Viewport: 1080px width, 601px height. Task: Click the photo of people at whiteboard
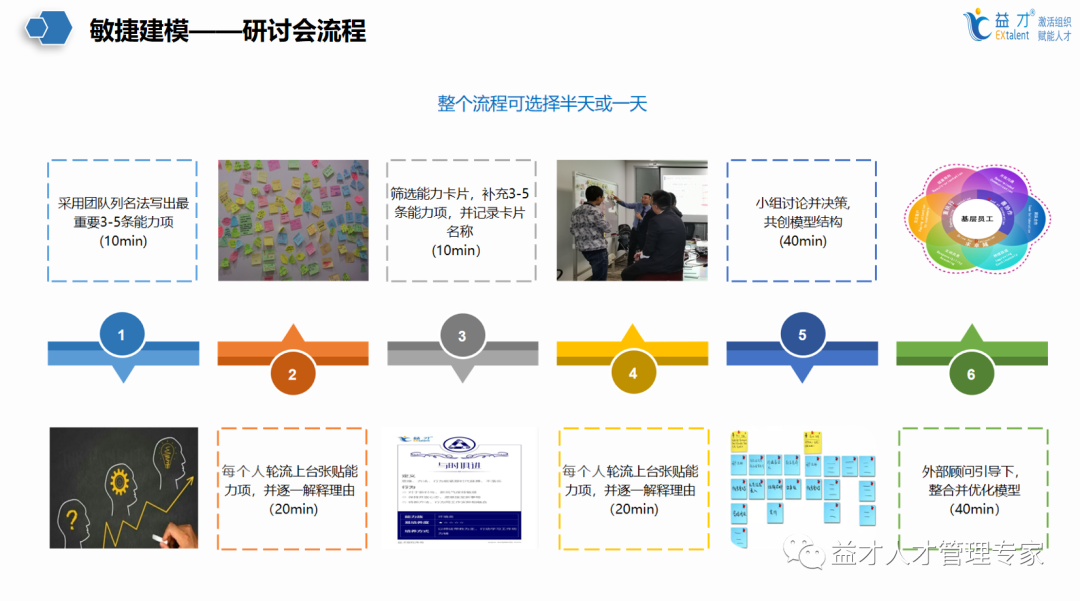[x=632, y=220]
